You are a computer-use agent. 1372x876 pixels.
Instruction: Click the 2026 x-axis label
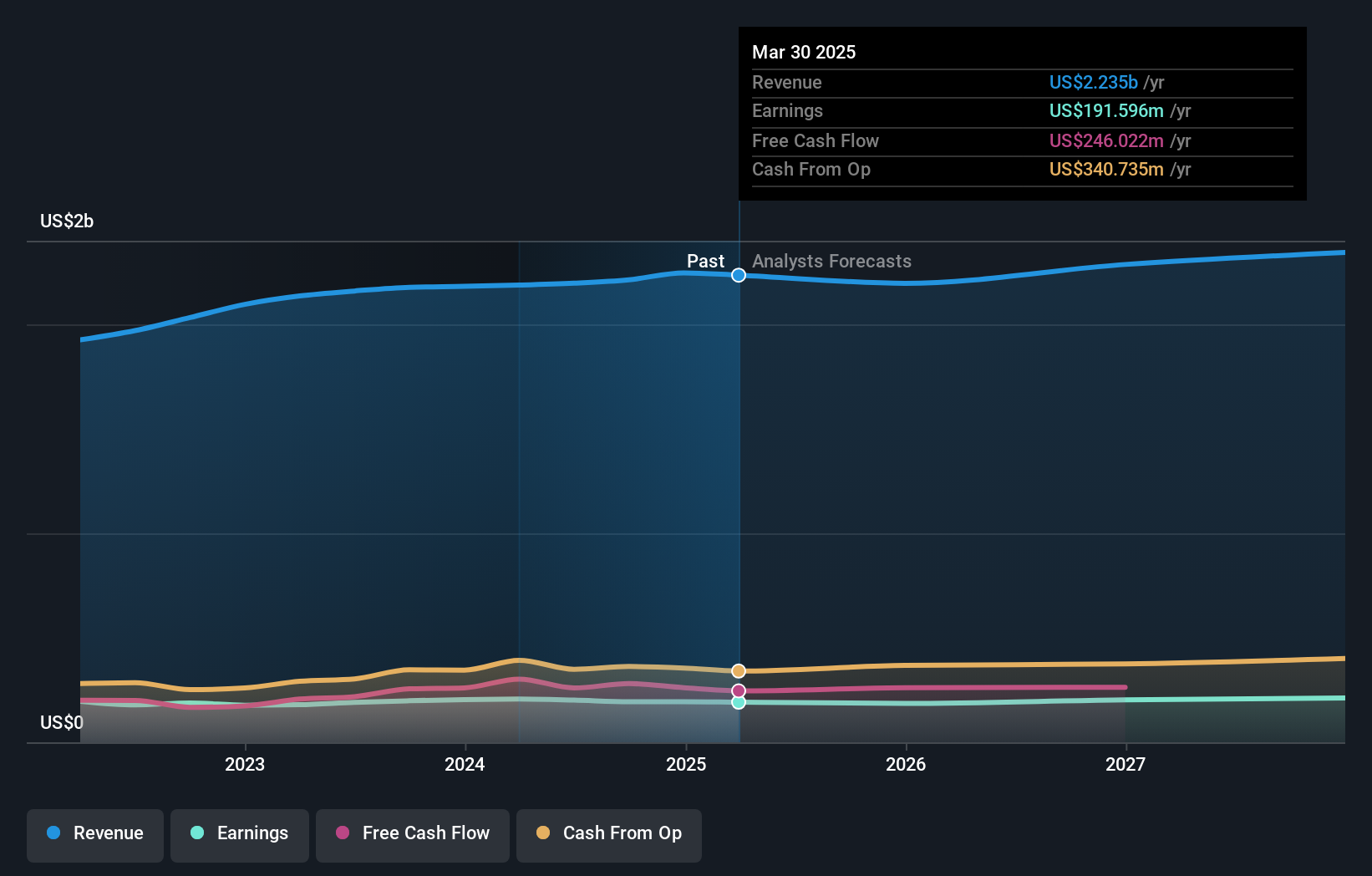point(906,764)
